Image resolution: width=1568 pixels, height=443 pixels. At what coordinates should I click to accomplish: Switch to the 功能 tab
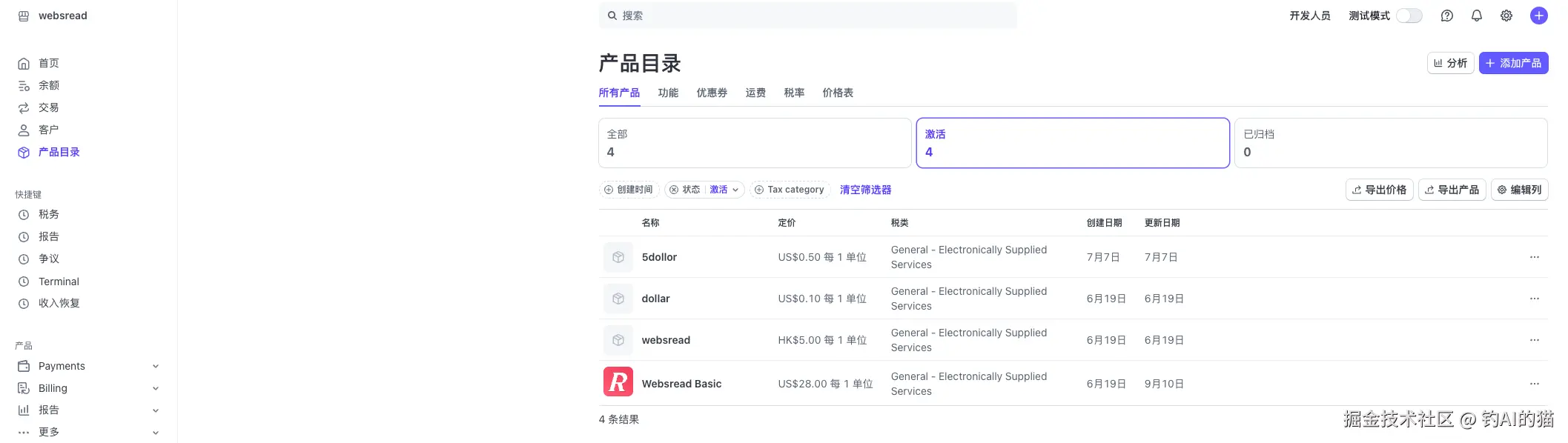[x=668, y=93]
